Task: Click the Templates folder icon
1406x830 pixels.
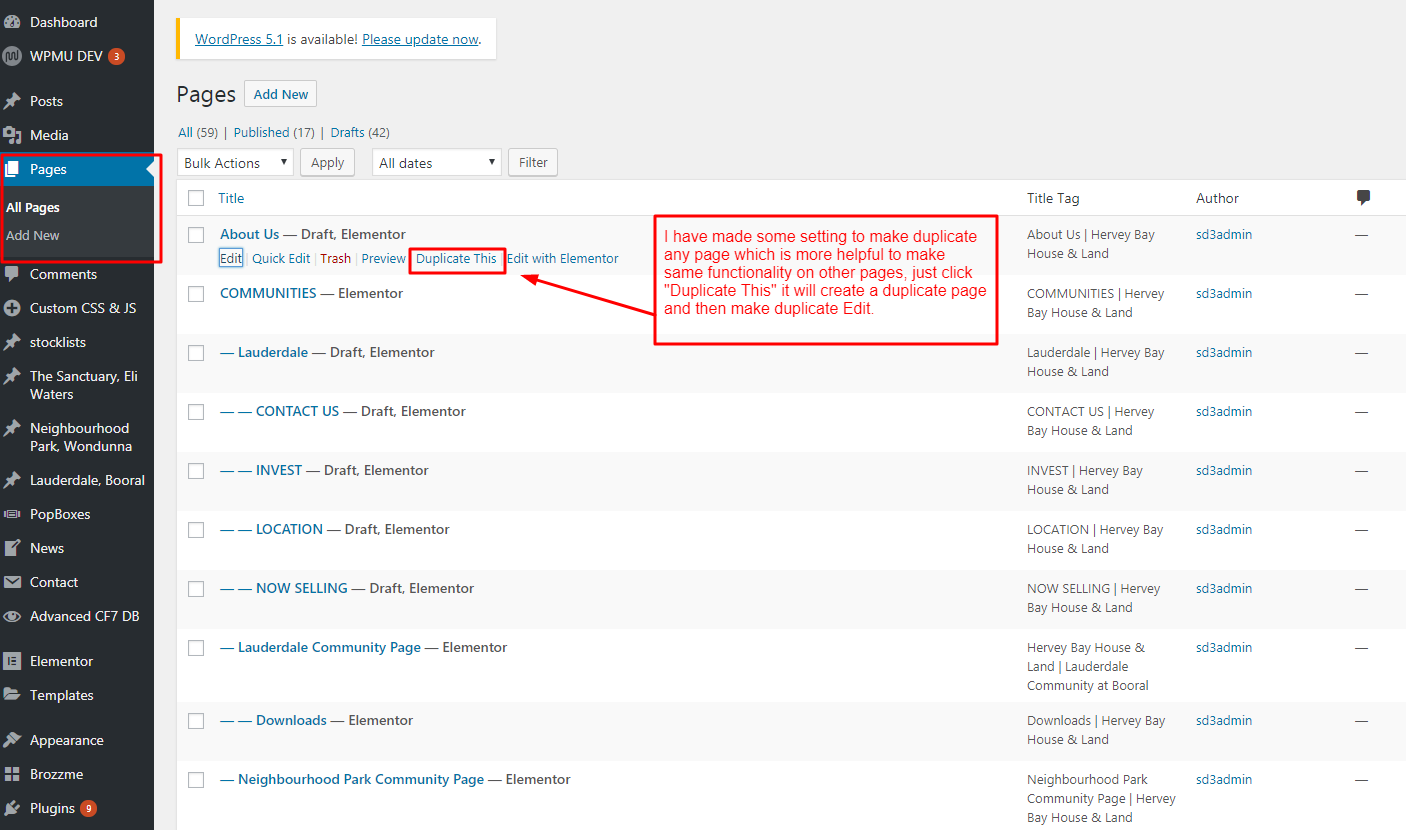Action: coord(12,695)
